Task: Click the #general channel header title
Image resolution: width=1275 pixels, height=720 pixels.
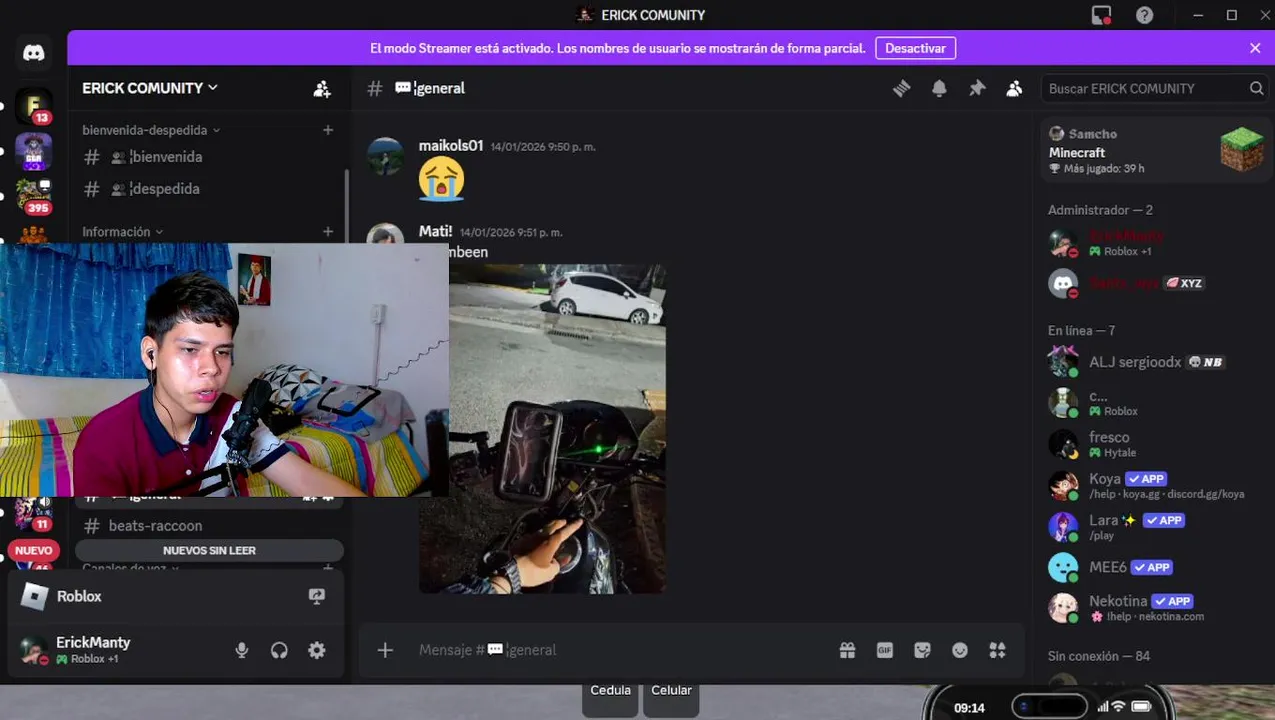Action: pyautogui.click(x=430, y=88)
